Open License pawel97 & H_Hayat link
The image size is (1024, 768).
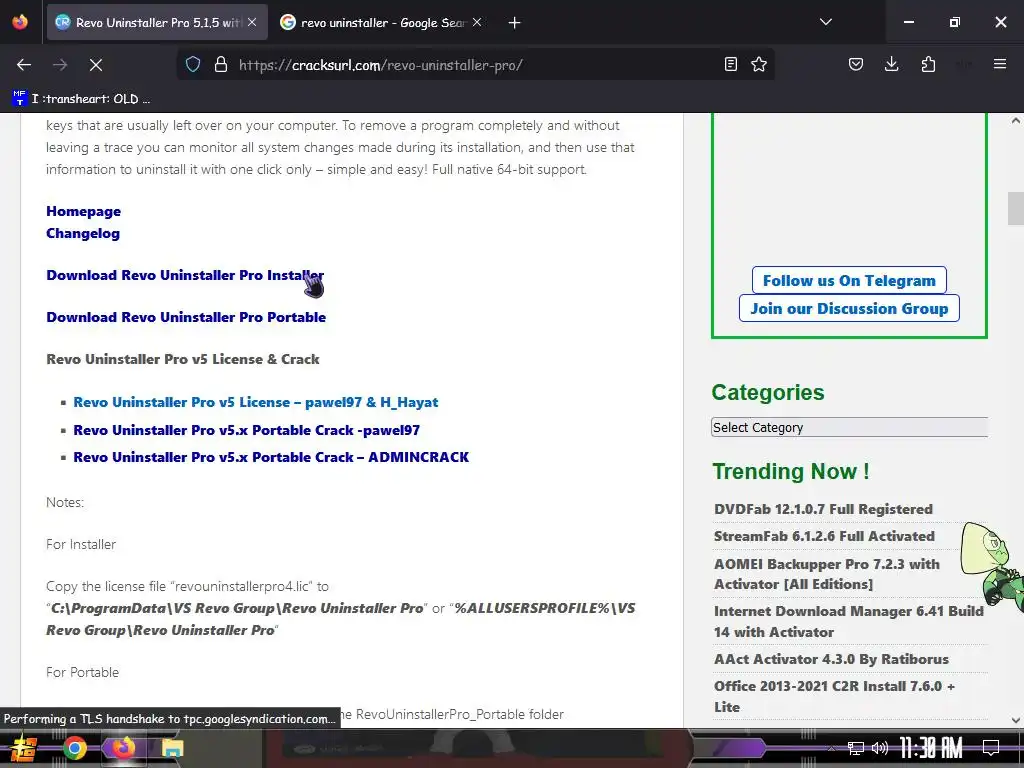coord(255,402)
